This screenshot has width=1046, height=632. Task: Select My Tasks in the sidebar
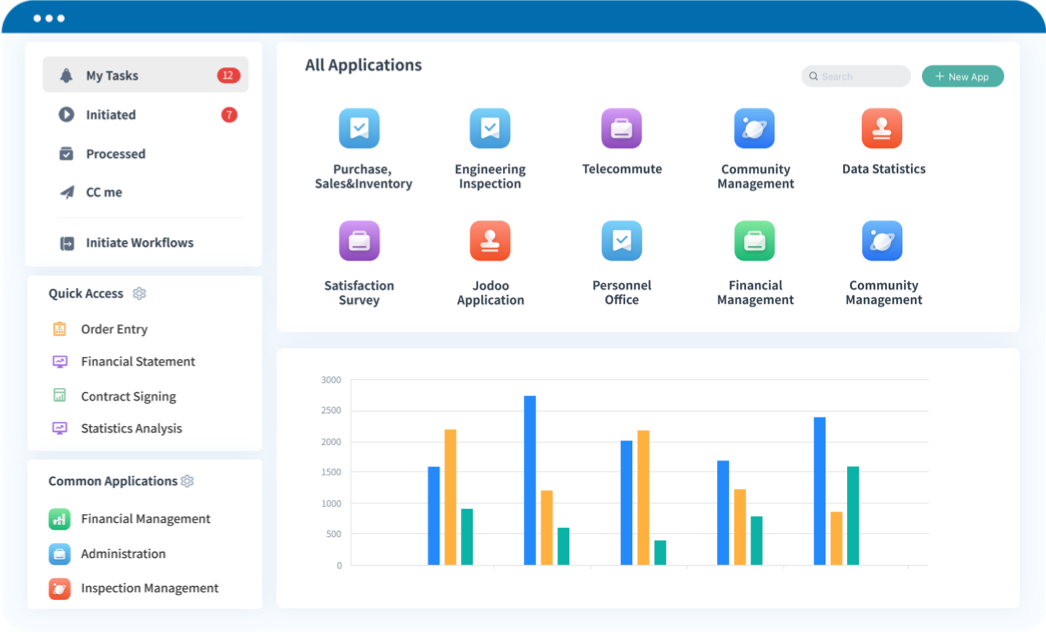click(110, 75)
